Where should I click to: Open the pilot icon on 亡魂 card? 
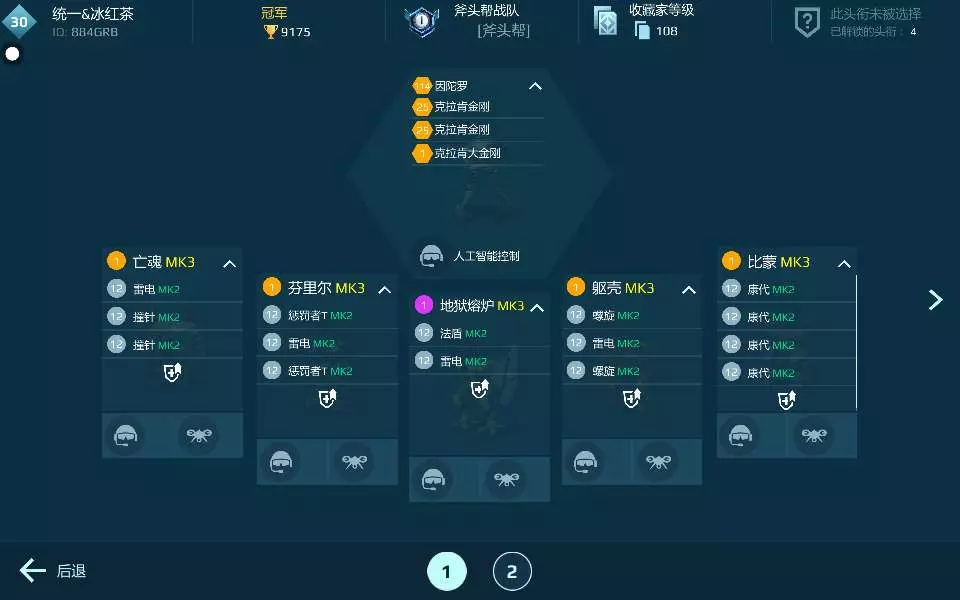pos(125,436)
